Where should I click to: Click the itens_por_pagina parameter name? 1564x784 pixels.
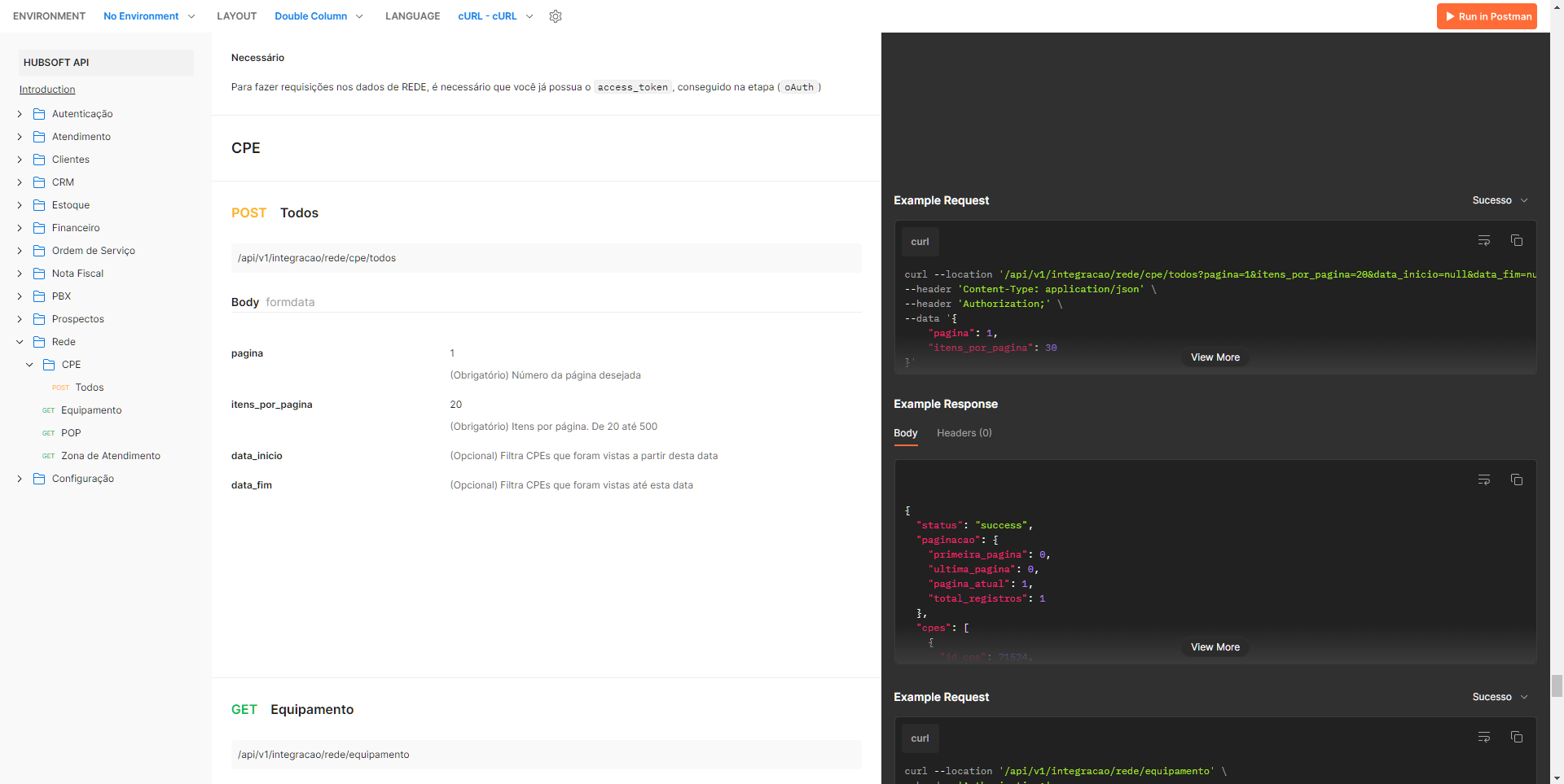tap(272, 405)
